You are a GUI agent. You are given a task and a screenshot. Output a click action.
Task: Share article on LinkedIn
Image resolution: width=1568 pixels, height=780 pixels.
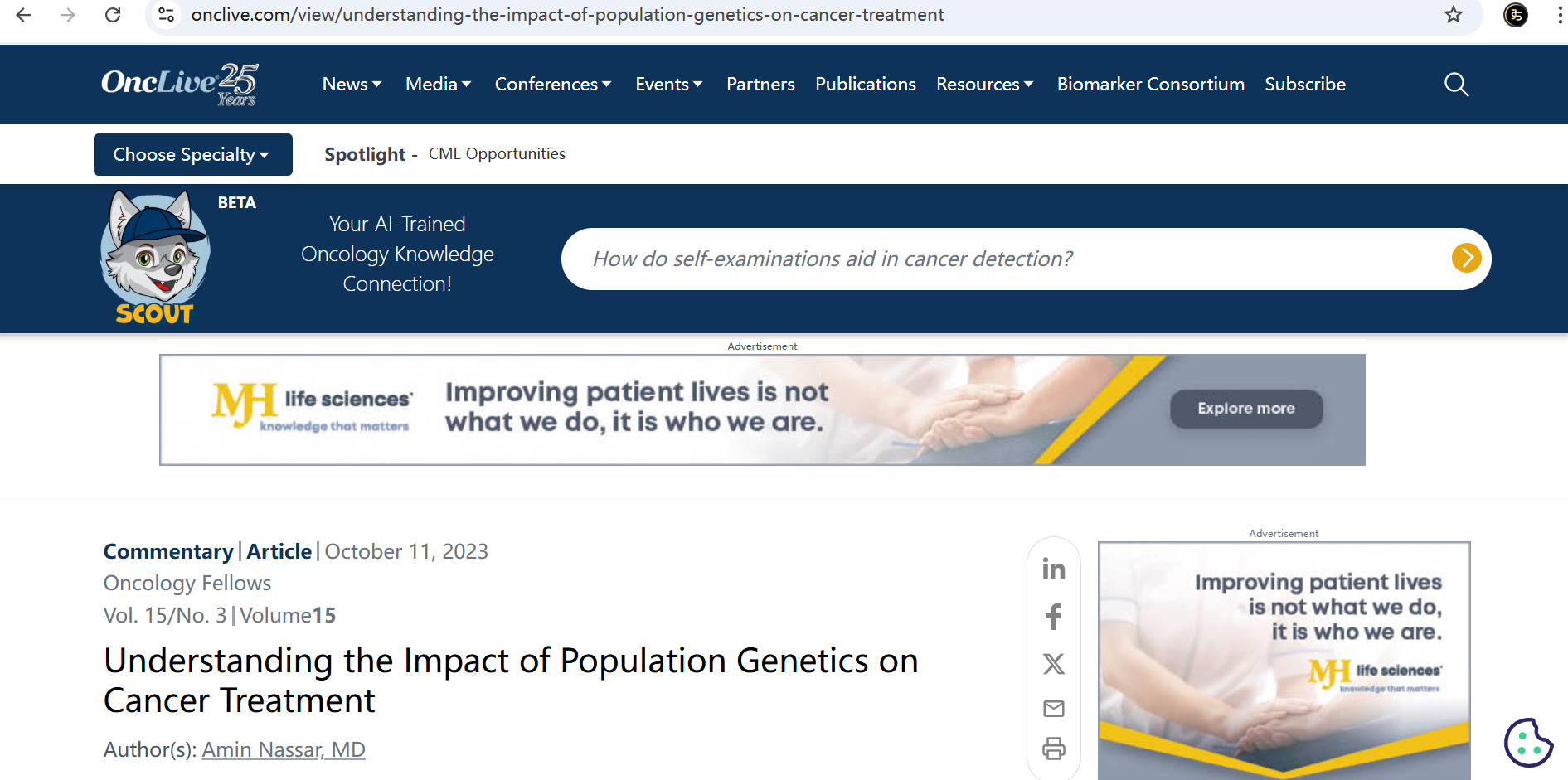pos(1053,569)
